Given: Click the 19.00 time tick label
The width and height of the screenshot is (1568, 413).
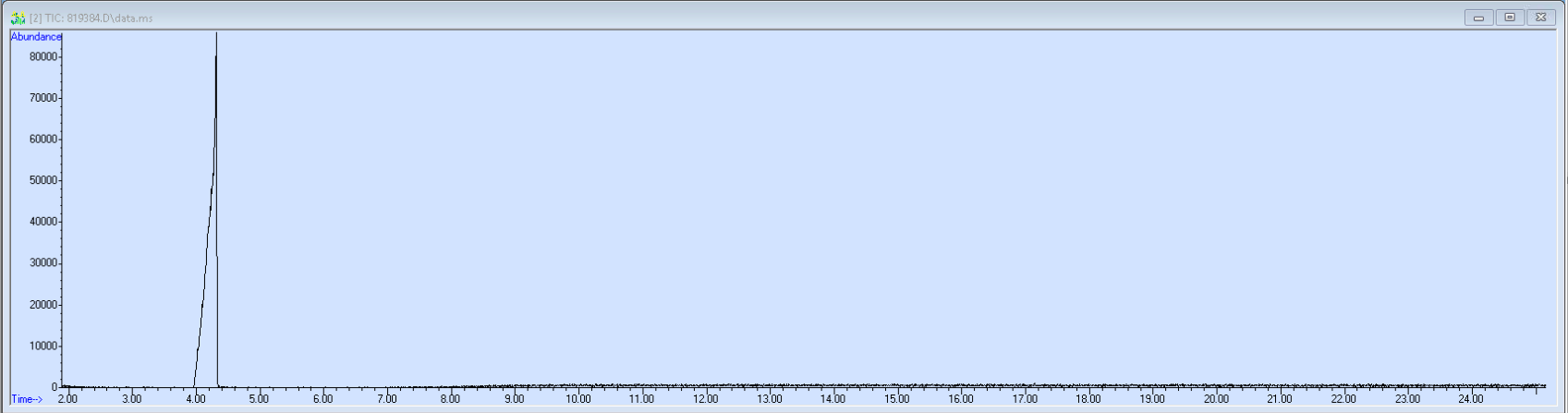Looking at the screenshot, I should click(x=1152, y=399).
